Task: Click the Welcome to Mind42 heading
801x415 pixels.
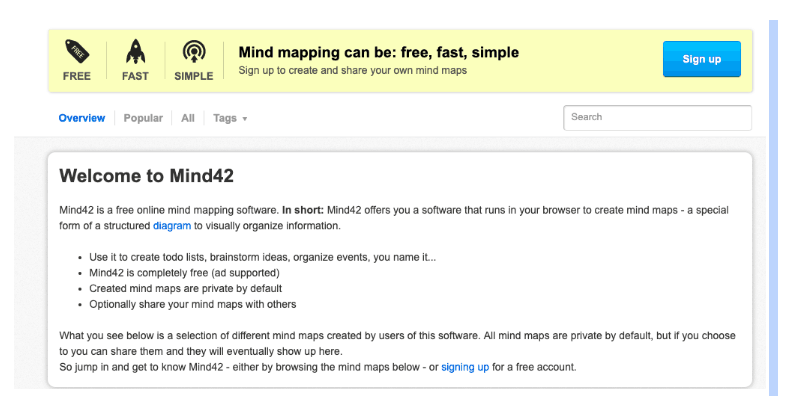Action: (147, 176)
